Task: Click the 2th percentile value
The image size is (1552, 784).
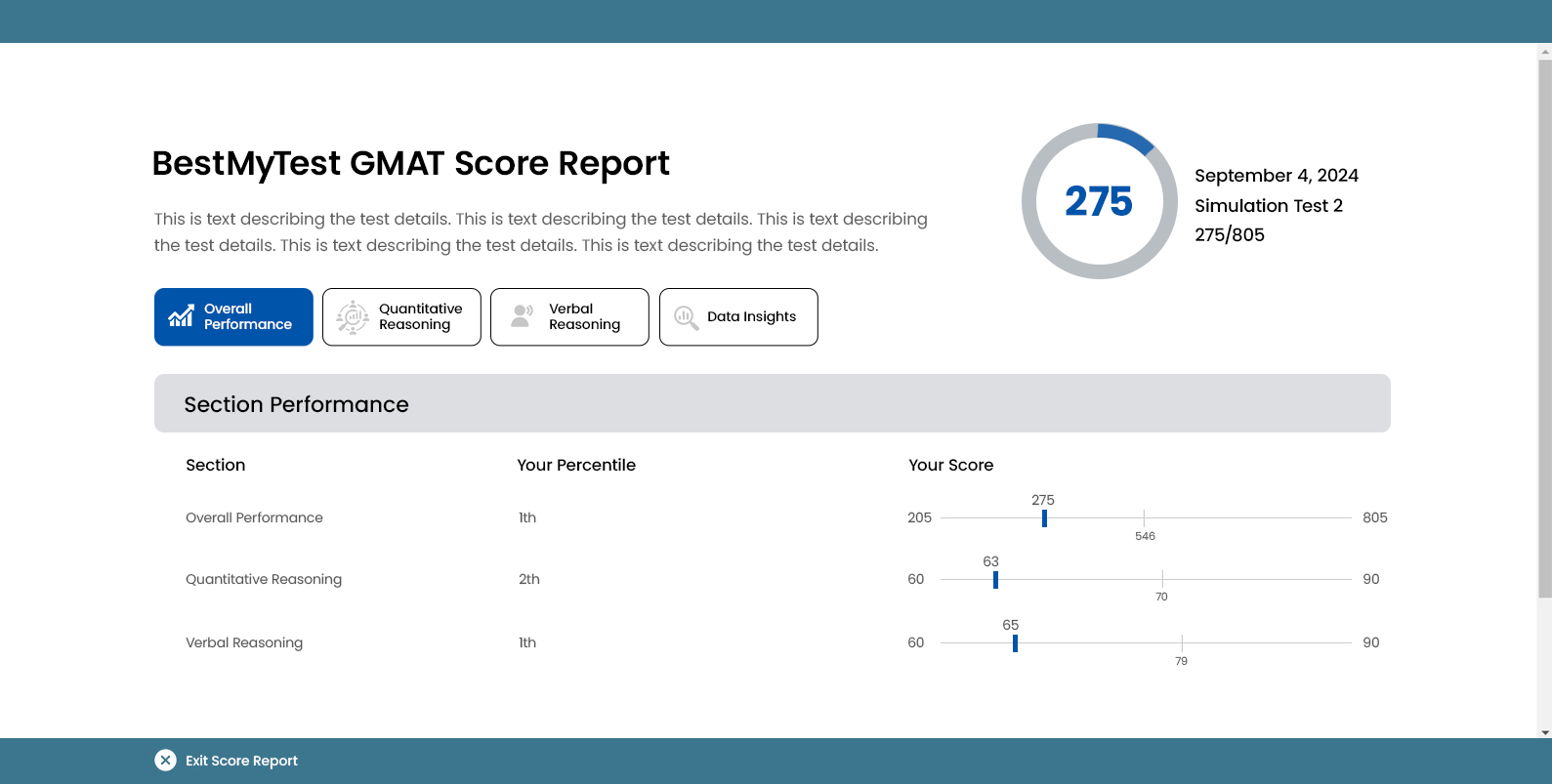Action: click(529, 579)
